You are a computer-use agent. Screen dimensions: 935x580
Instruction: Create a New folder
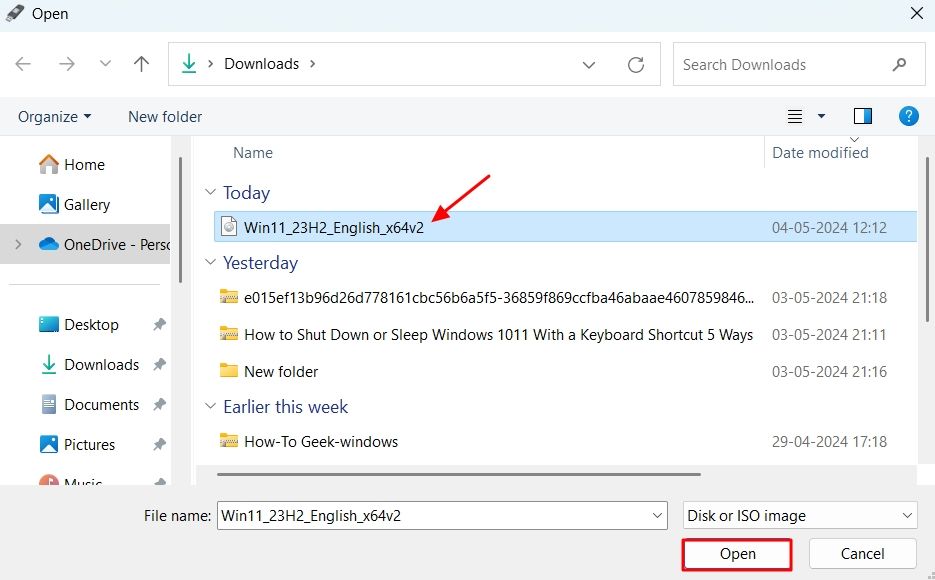[165, 116]
